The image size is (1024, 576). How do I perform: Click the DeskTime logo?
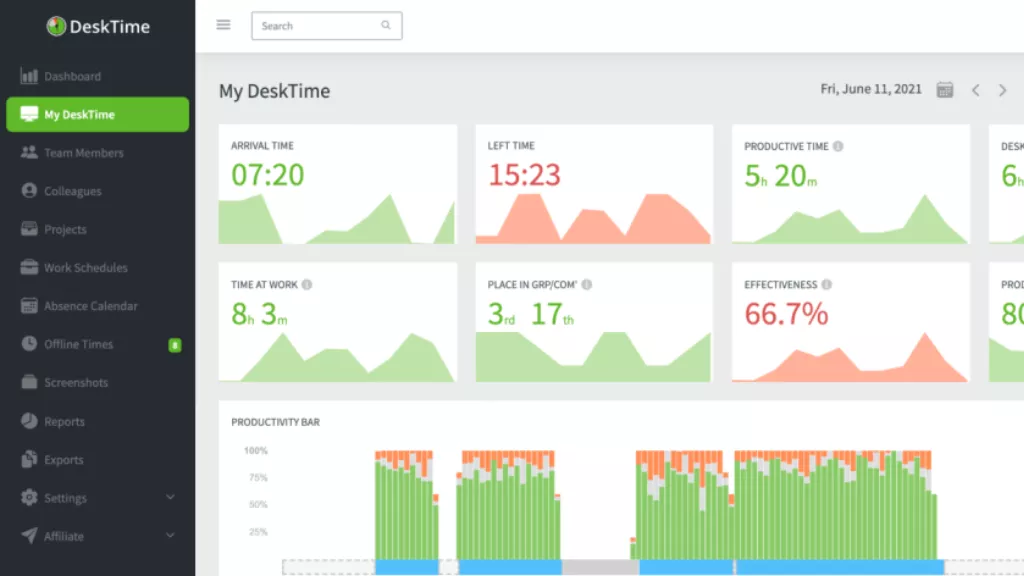[98, 26]
